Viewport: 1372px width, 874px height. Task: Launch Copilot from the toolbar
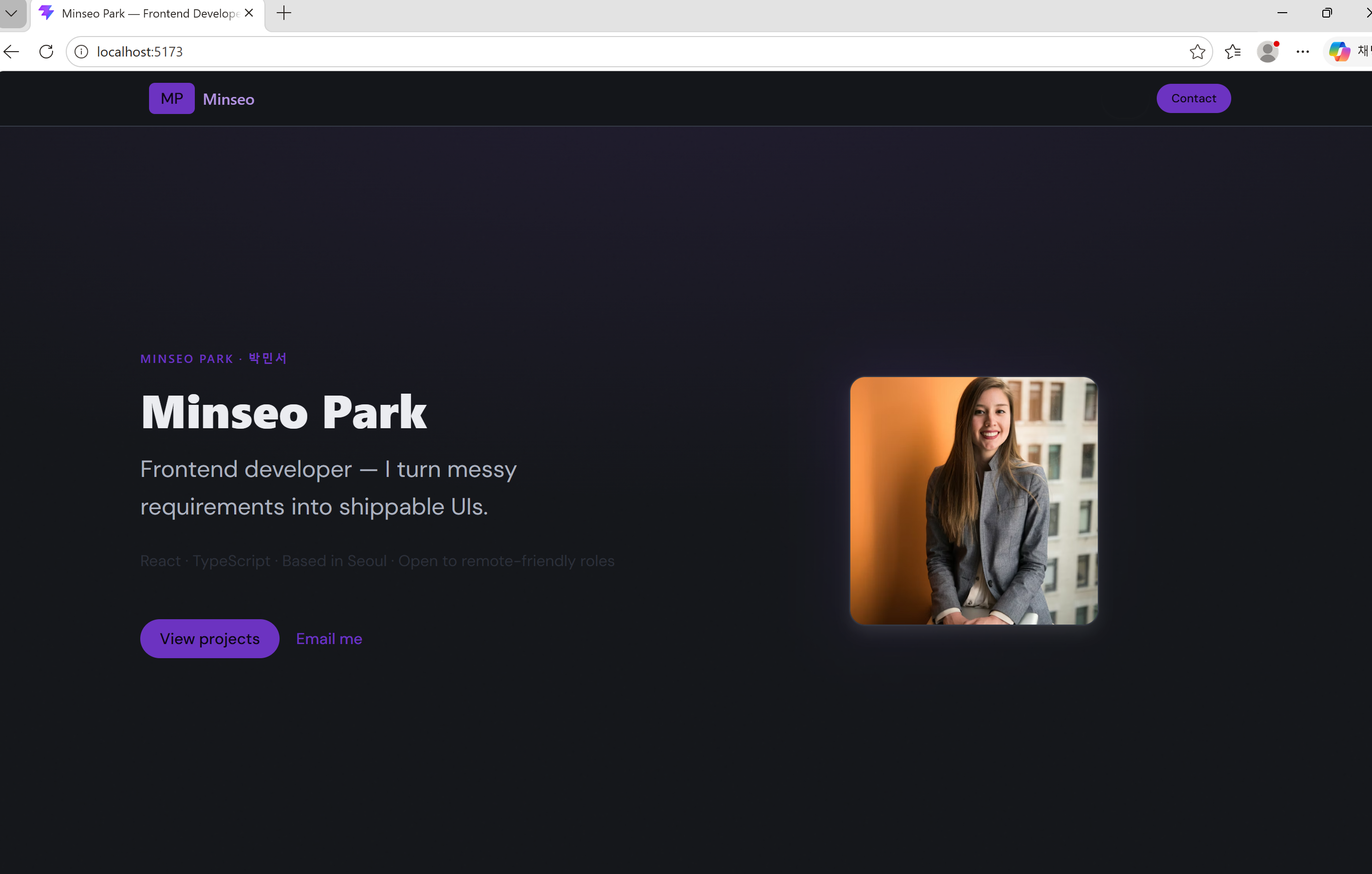coord(1339,52)
